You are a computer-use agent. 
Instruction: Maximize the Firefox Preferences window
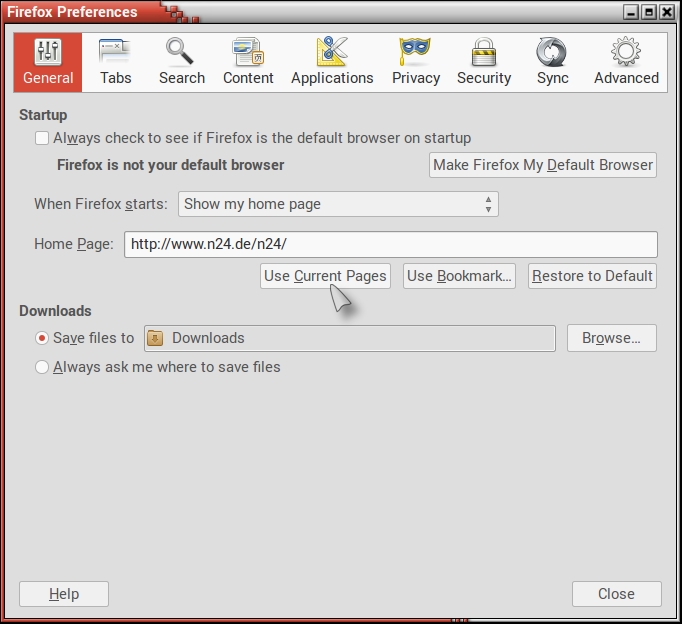click(x=649, y=12)
